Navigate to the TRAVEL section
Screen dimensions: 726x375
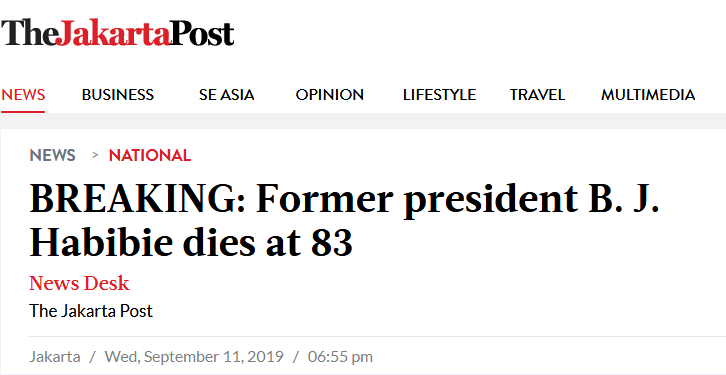(x=537, y=94)
